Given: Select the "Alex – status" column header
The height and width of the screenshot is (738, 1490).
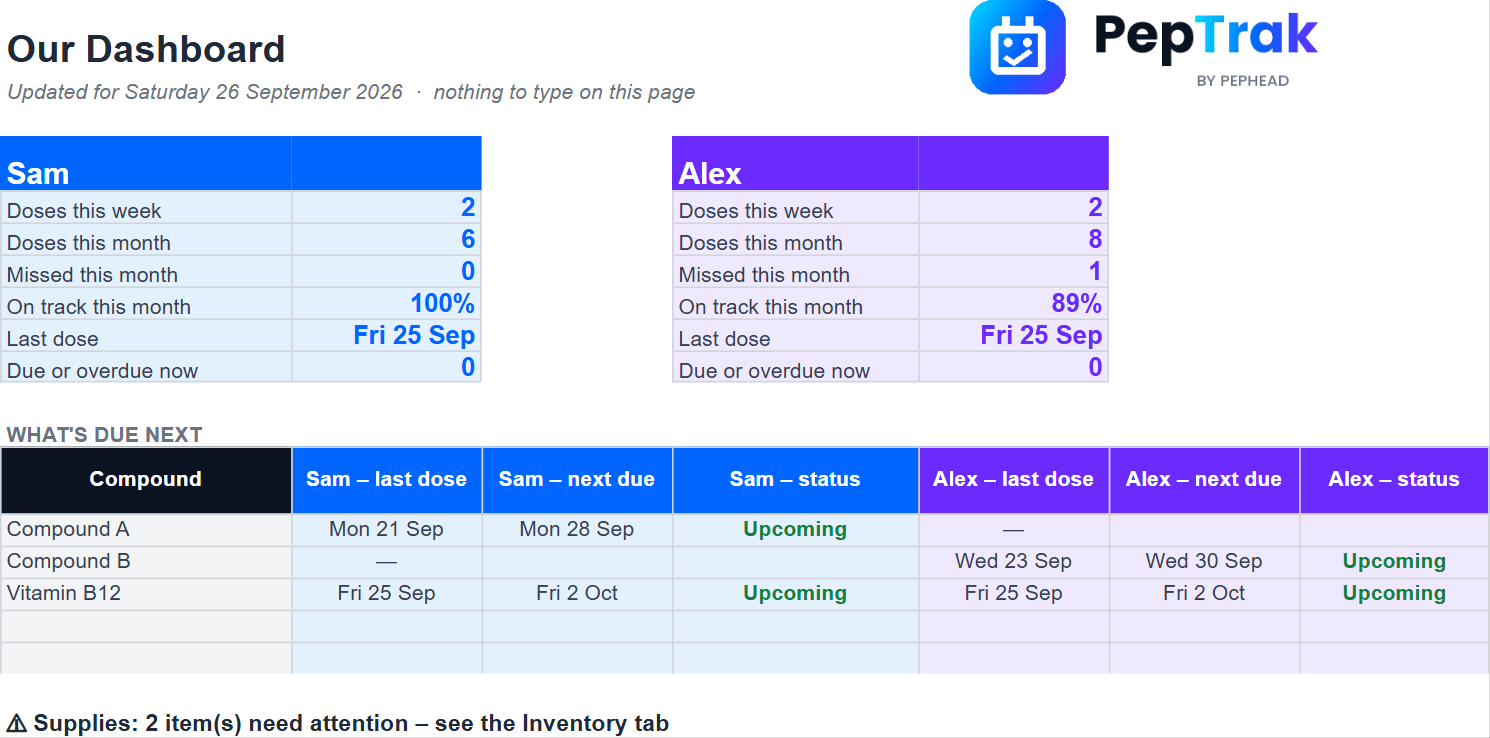Looking at the screenshot, I should (1394, 480).
